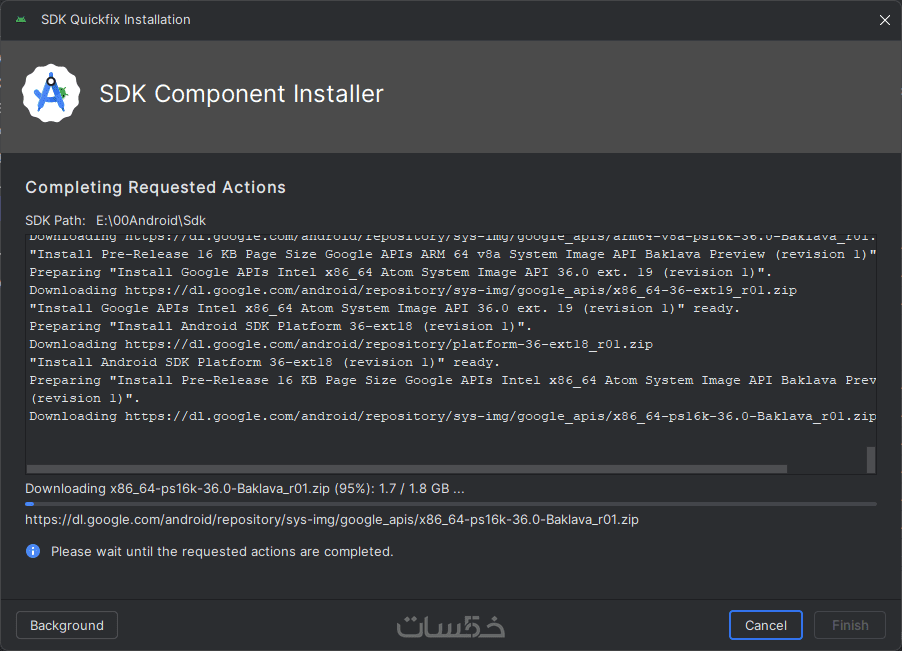This screenshot has height=651, width=902.
Task: Click the platform-36-ext18_r01.zip download log line
Action: tap(340, 344)
